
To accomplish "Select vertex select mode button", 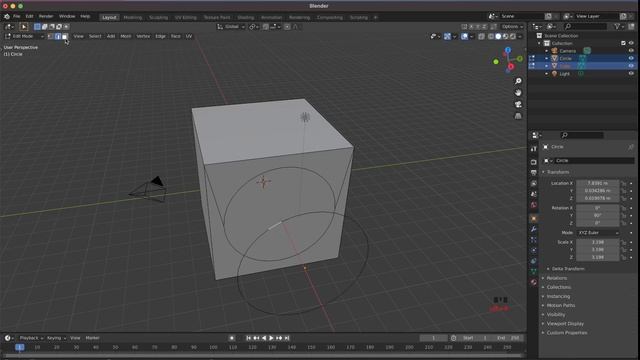I will pyautogui.click(x=51, y=36).
